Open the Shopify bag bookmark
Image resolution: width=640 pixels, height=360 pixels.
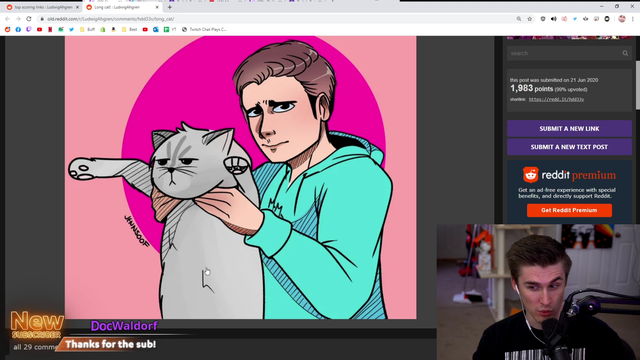point(103,29)
